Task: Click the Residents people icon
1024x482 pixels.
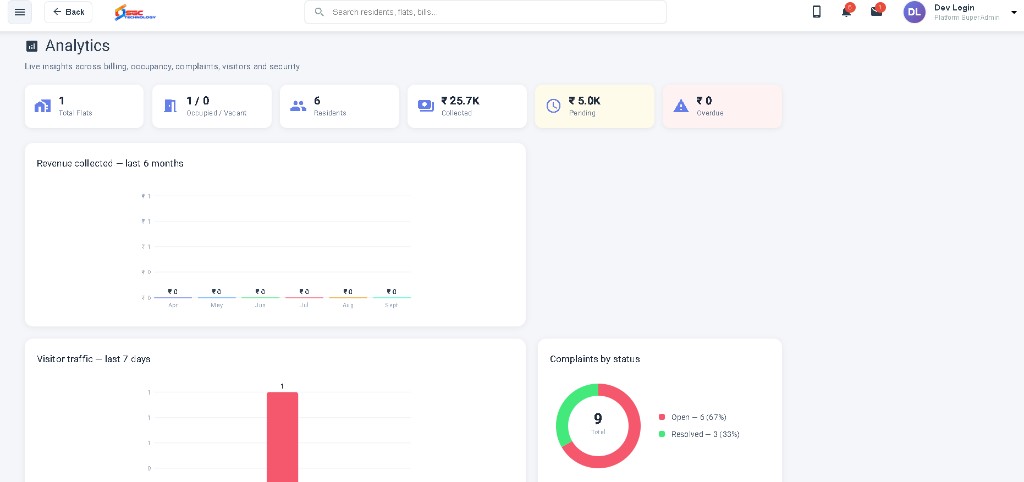Action: tap(298, 106)
